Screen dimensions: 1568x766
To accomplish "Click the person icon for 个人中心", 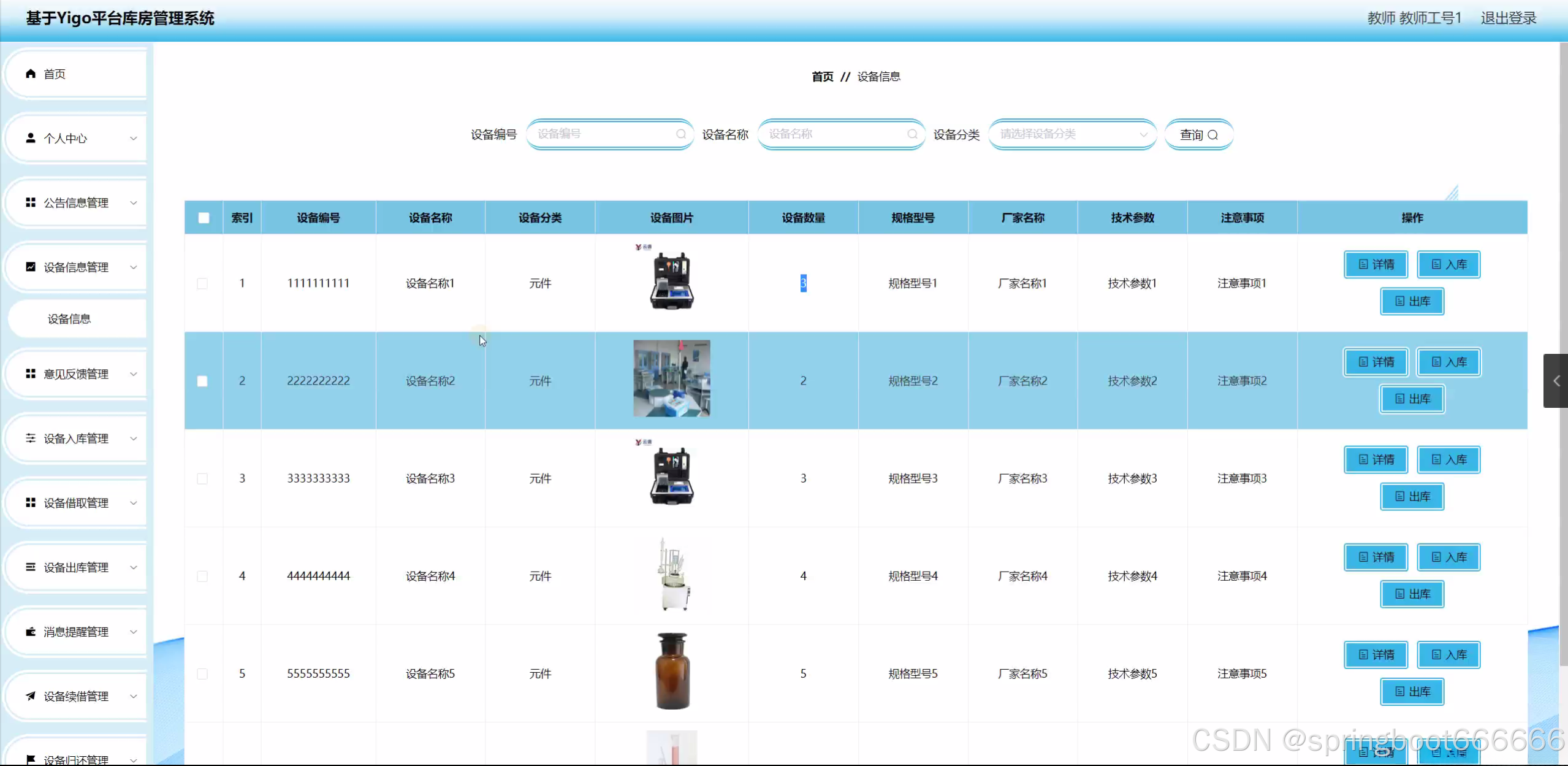I will pos(31,138).
